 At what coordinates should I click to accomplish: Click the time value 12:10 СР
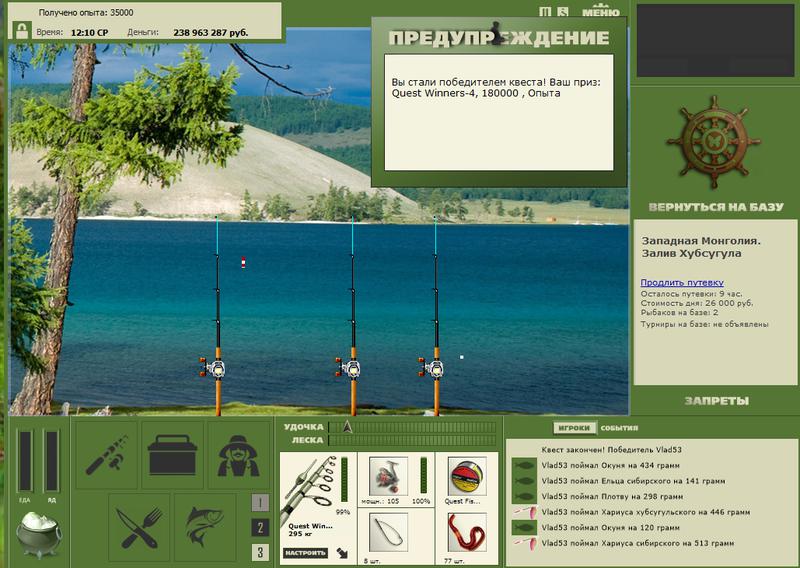point(89,33)
